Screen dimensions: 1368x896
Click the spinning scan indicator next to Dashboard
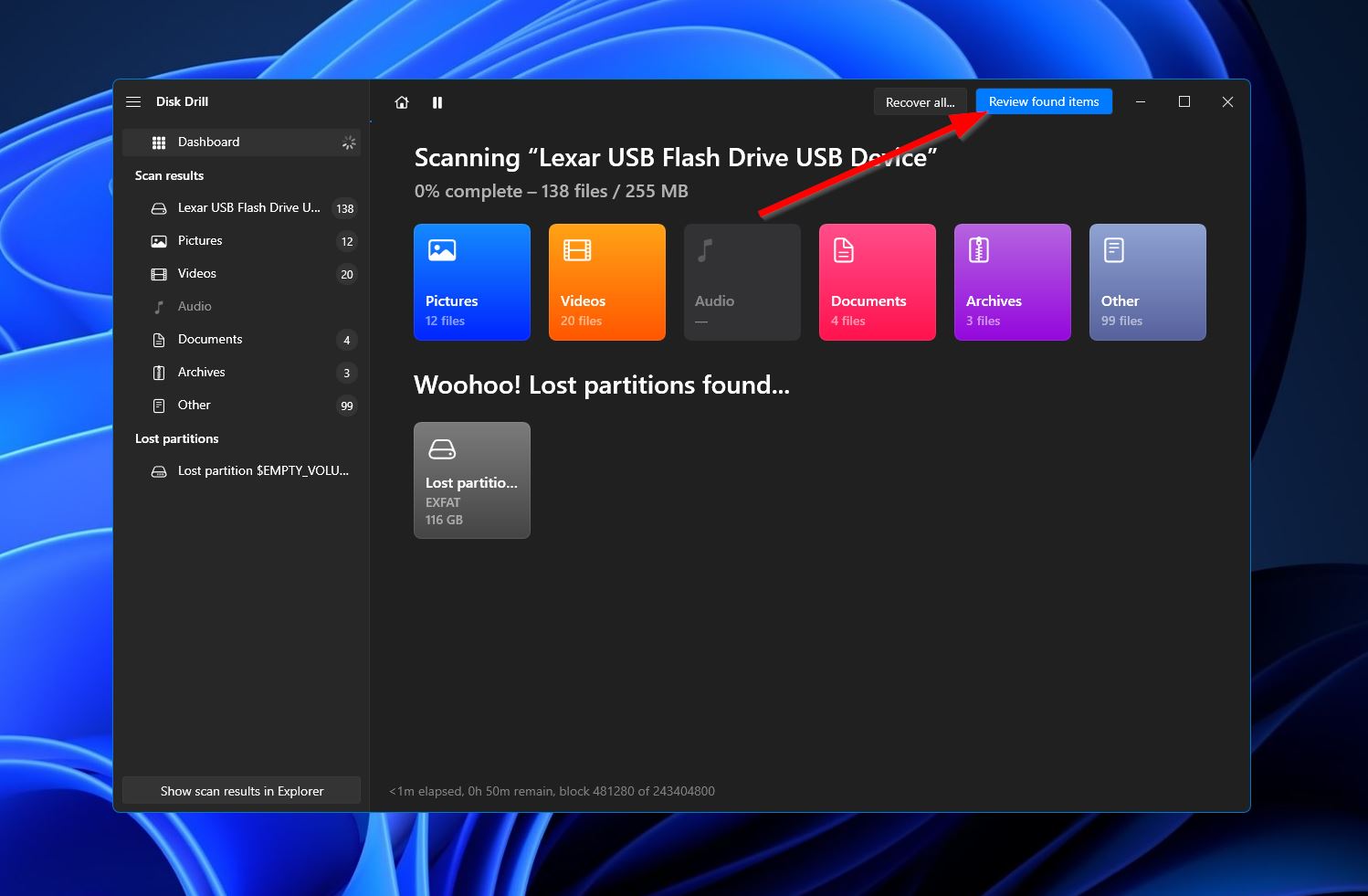[x=349, y=142]
